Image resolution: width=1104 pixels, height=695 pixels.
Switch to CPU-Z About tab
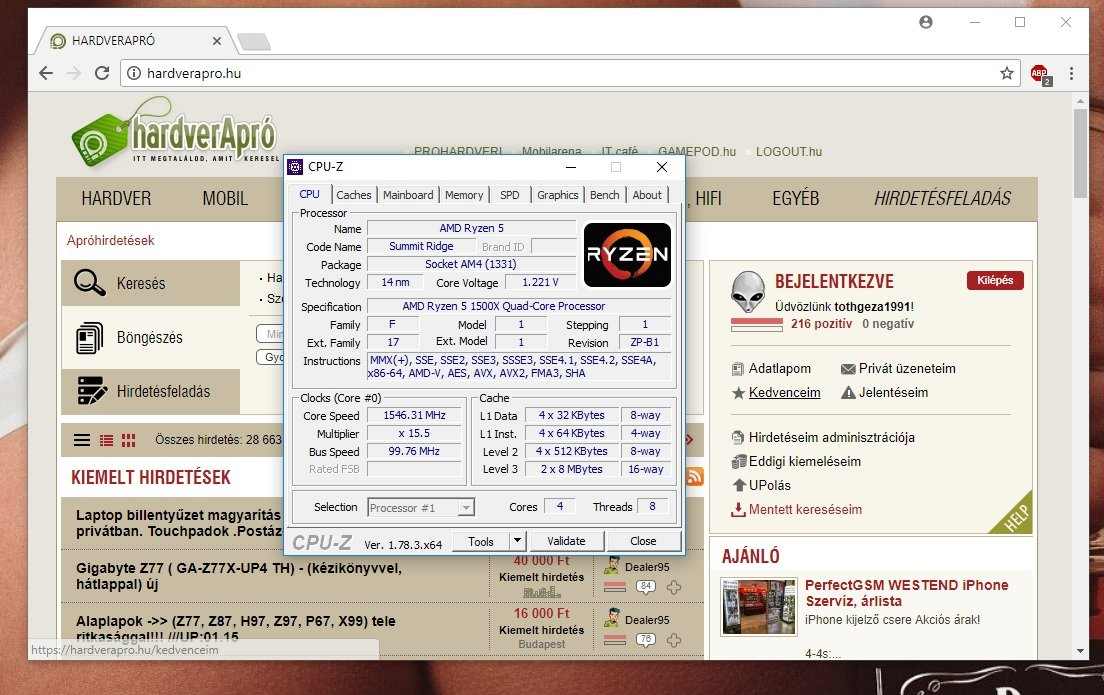pyautogui.click(x=646, y=195)
